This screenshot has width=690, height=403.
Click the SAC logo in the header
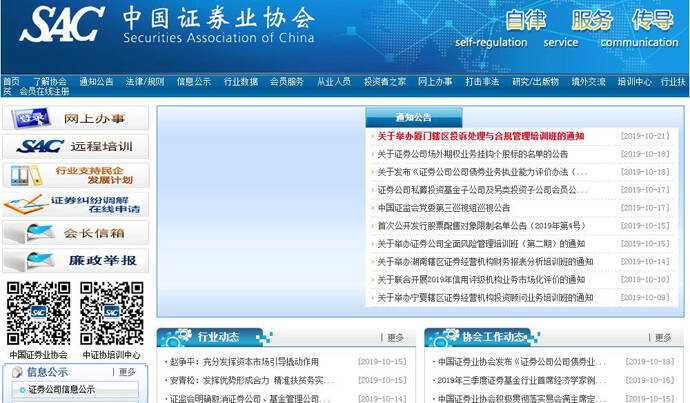[62, 24]
